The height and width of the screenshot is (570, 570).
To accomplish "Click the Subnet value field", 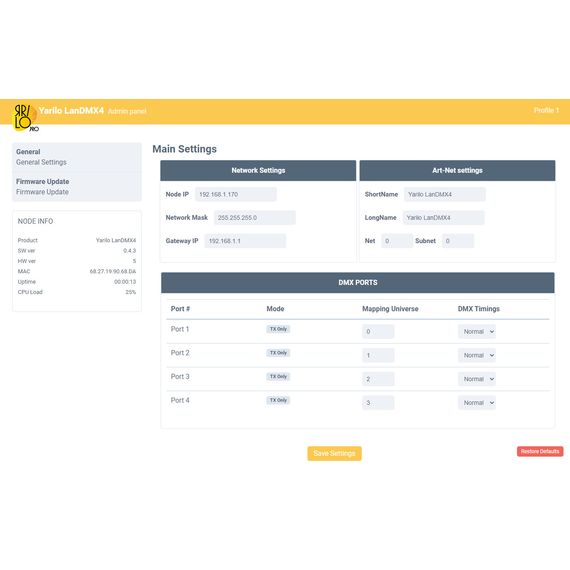I will (x=458, y=241).
